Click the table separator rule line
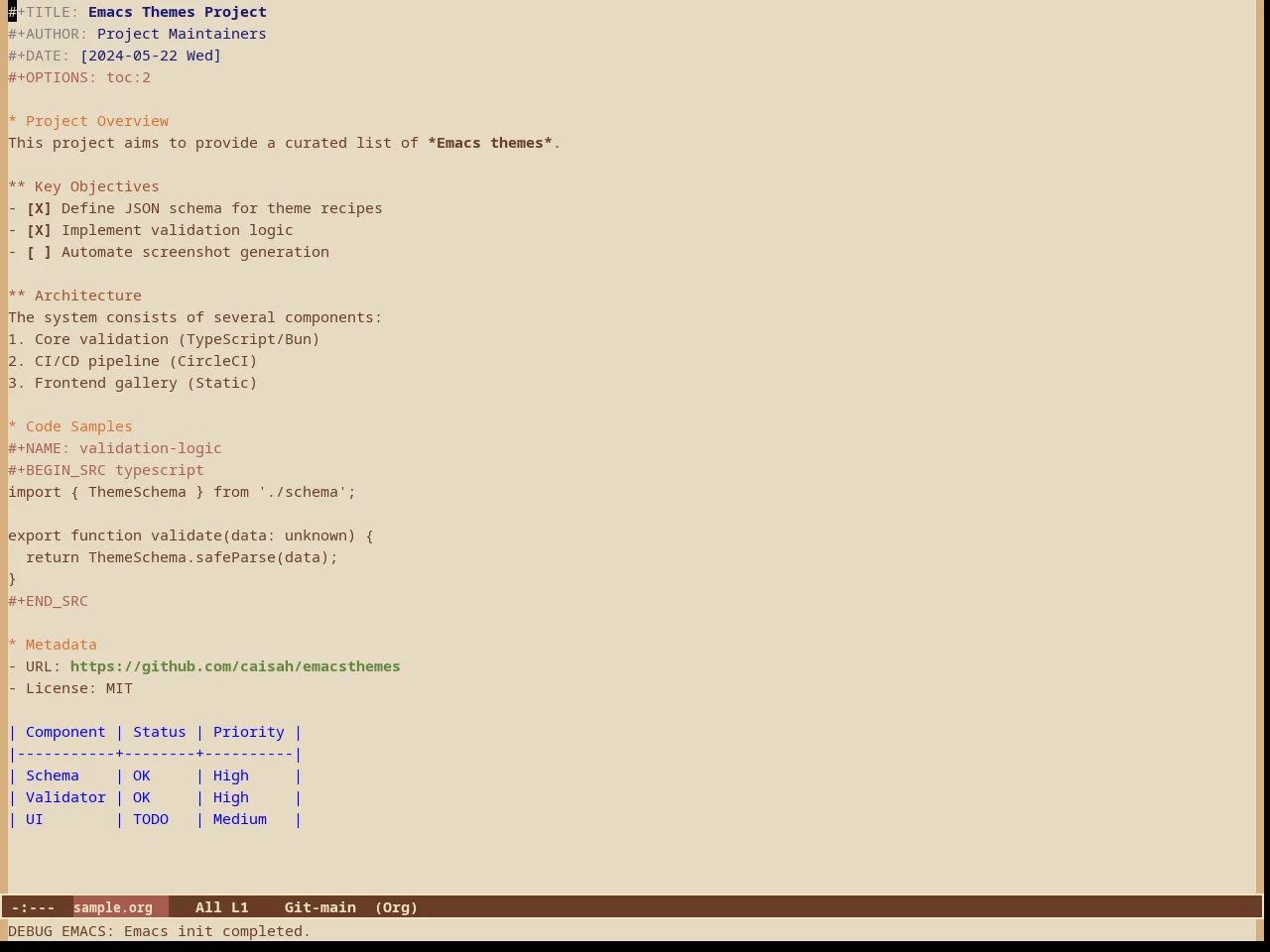 pyautogui.click(x=155, y=754)
